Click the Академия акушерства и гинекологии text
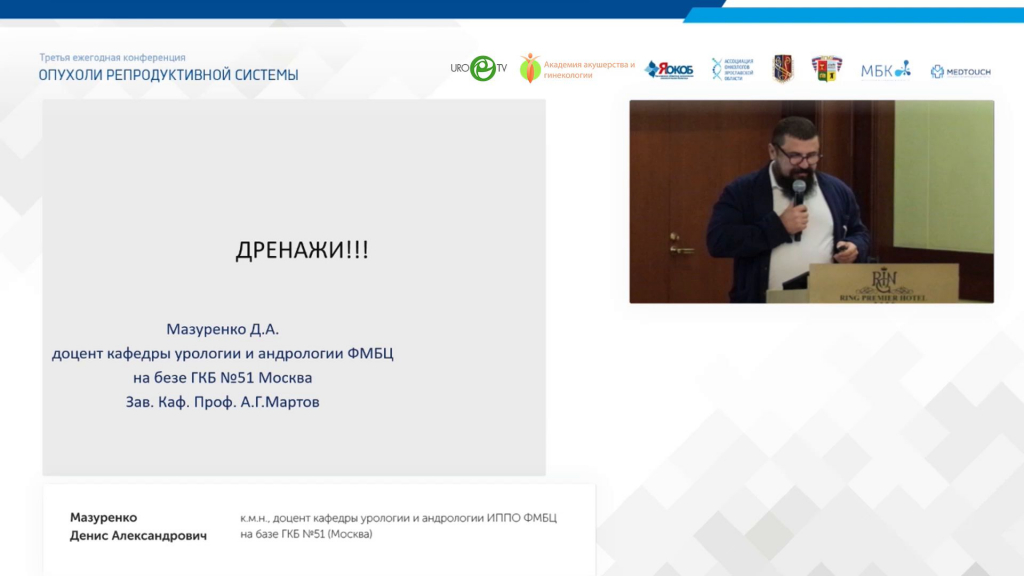The height and width of the screenshot is (576, 1024). (589, 69)
